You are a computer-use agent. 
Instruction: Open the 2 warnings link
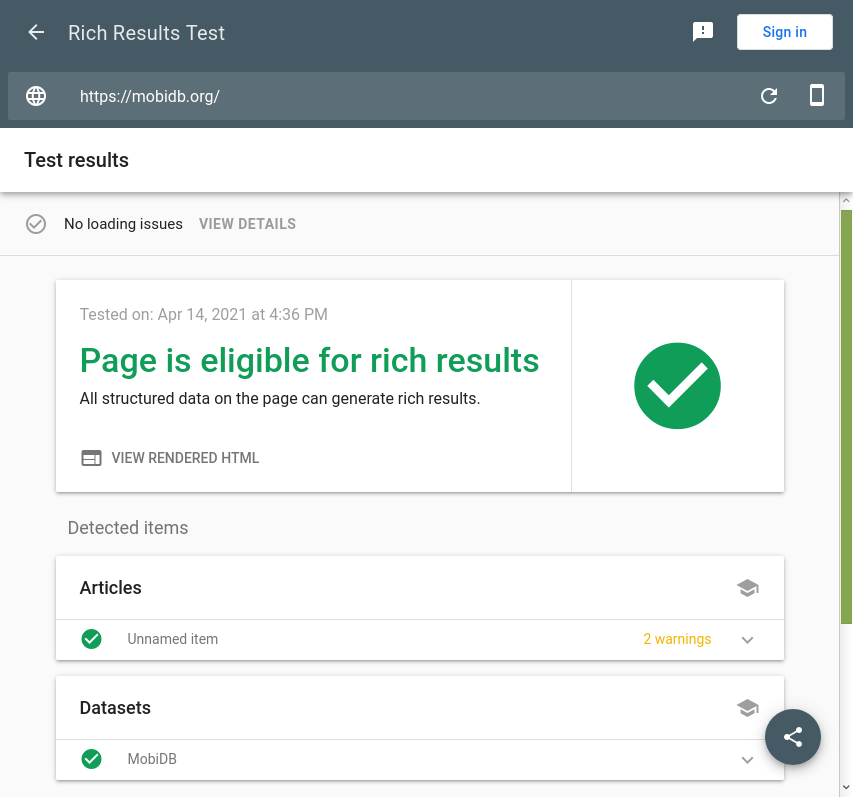click(677, 639)
